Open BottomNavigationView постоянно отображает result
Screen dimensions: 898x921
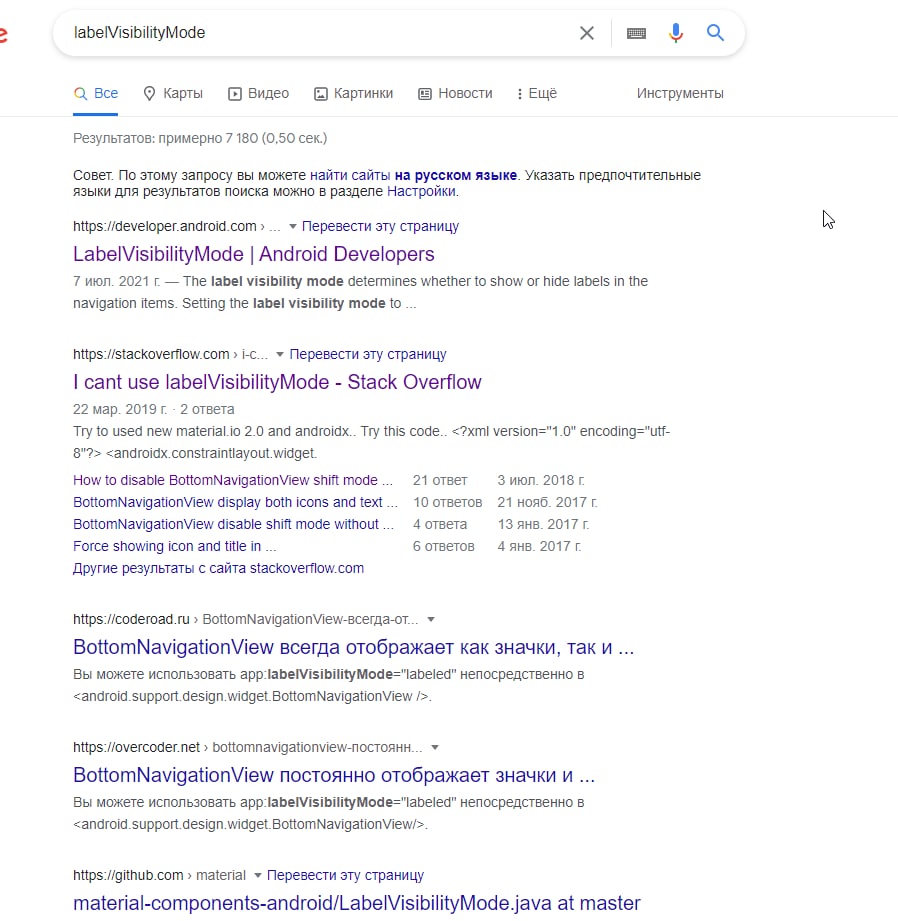pyautogui.click(x=334, y=775)
